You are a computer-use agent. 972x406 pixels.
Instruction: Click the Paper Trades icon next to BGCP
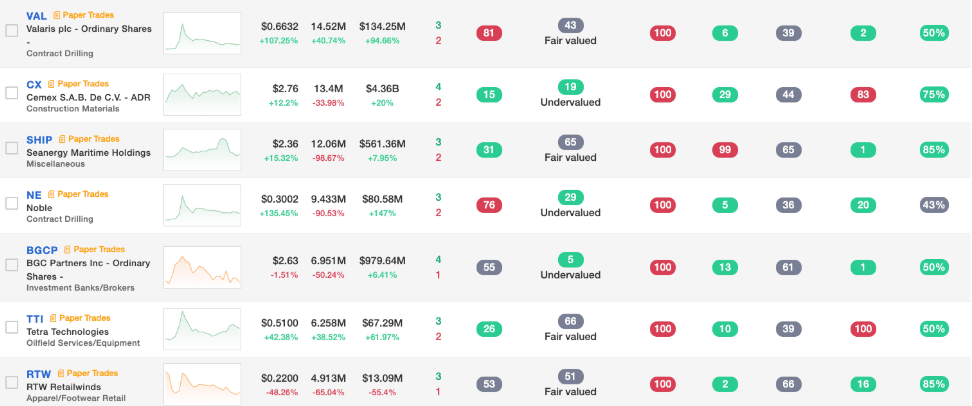point(68,249)
